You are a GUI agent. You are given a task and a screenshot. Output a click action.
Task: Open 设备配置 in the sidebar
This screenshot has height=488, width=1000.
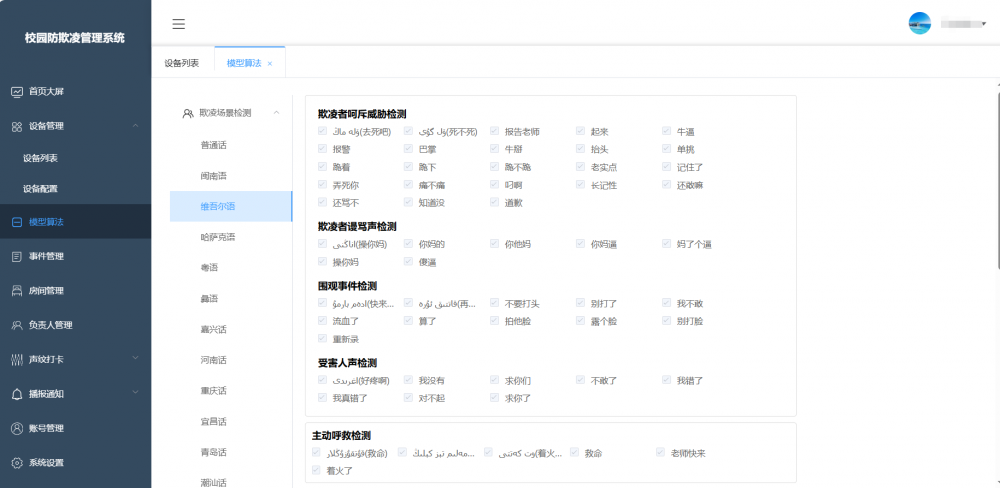[48, 189]
